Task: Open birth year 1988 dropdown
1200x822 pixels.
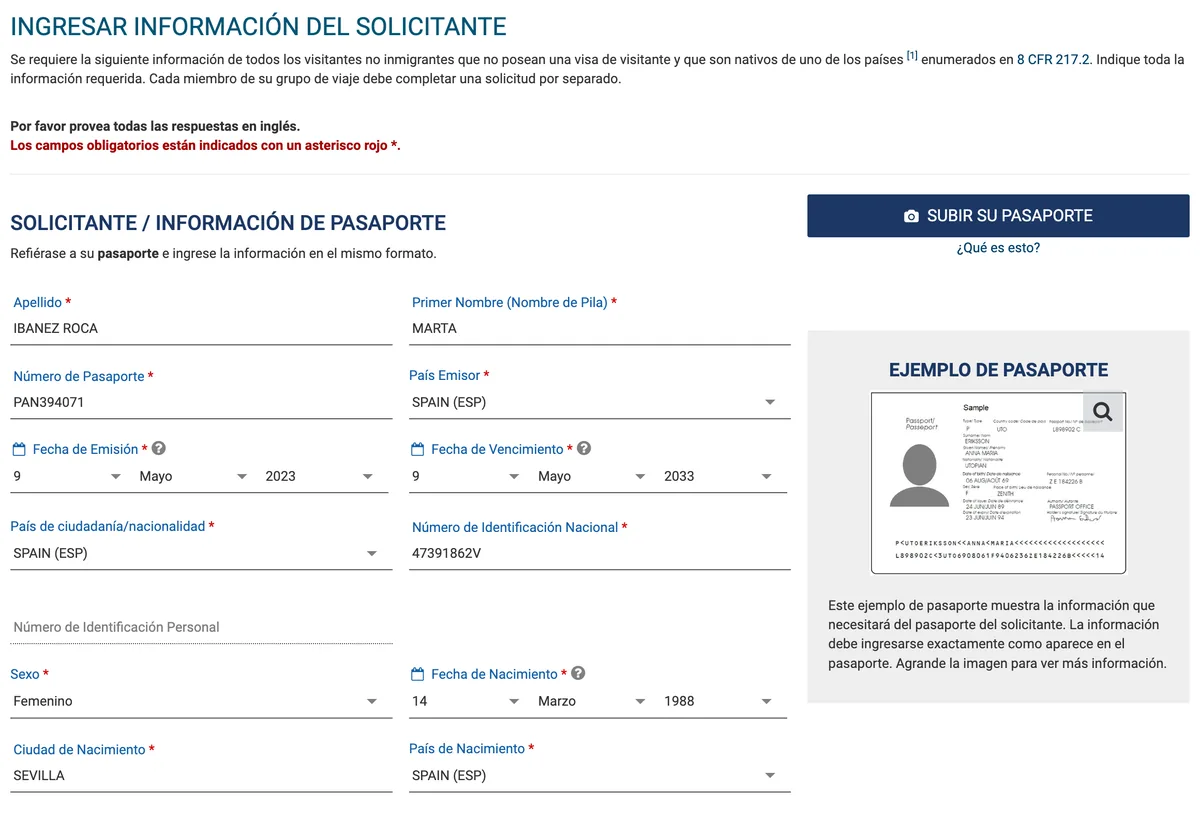Action: point(720,701)
